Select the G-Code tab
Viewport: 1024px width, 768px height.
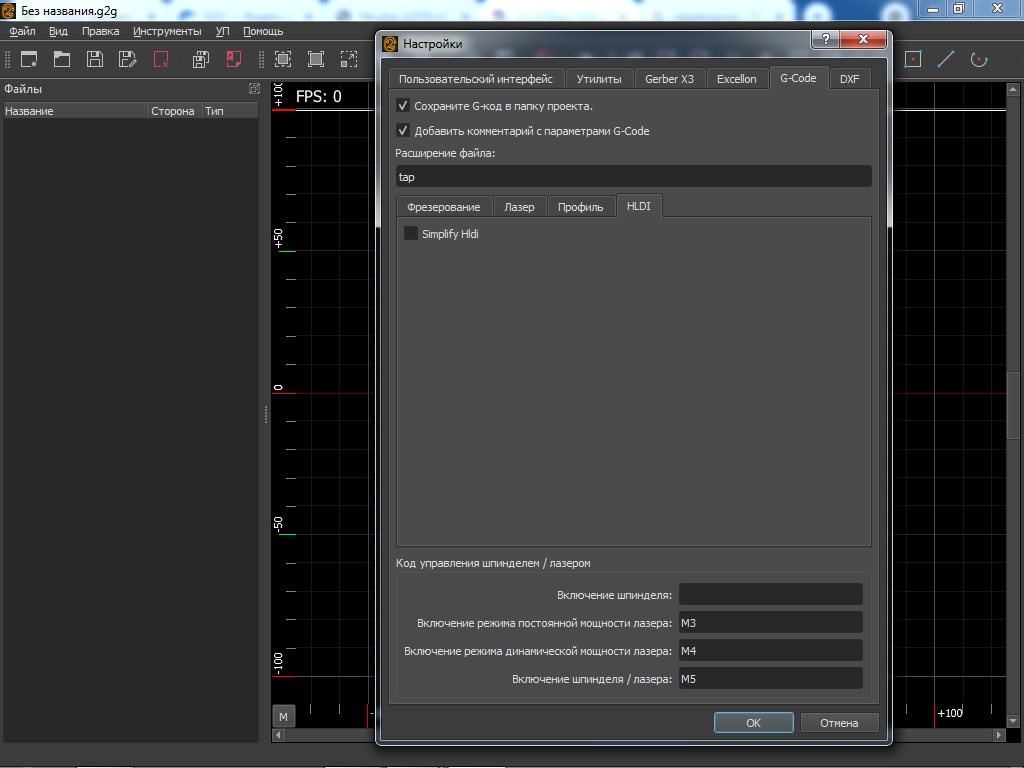point(798,78)
